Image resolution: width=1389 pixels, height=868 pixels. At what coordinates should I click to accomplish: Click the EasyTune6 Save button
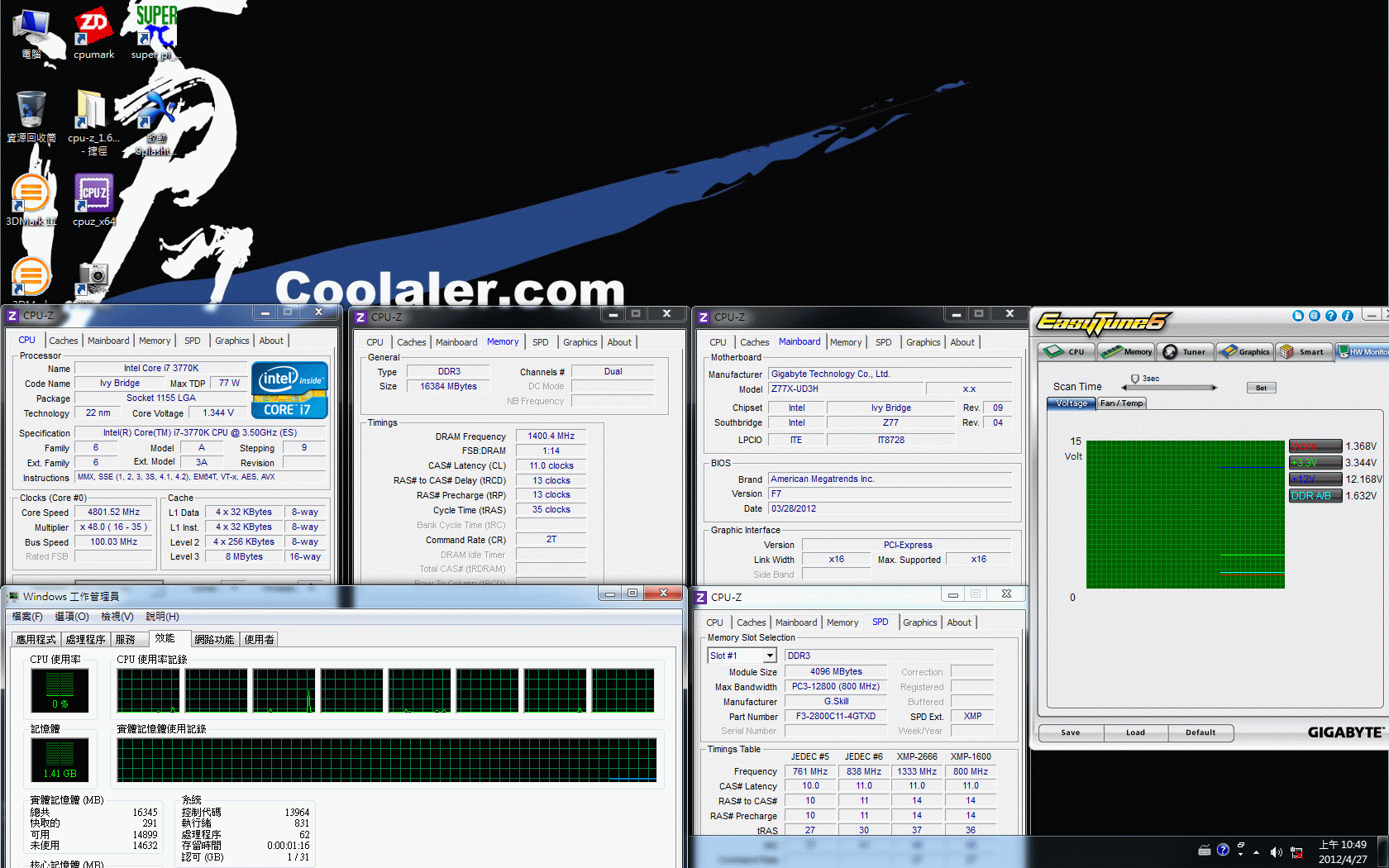[x=1071, y=732]
